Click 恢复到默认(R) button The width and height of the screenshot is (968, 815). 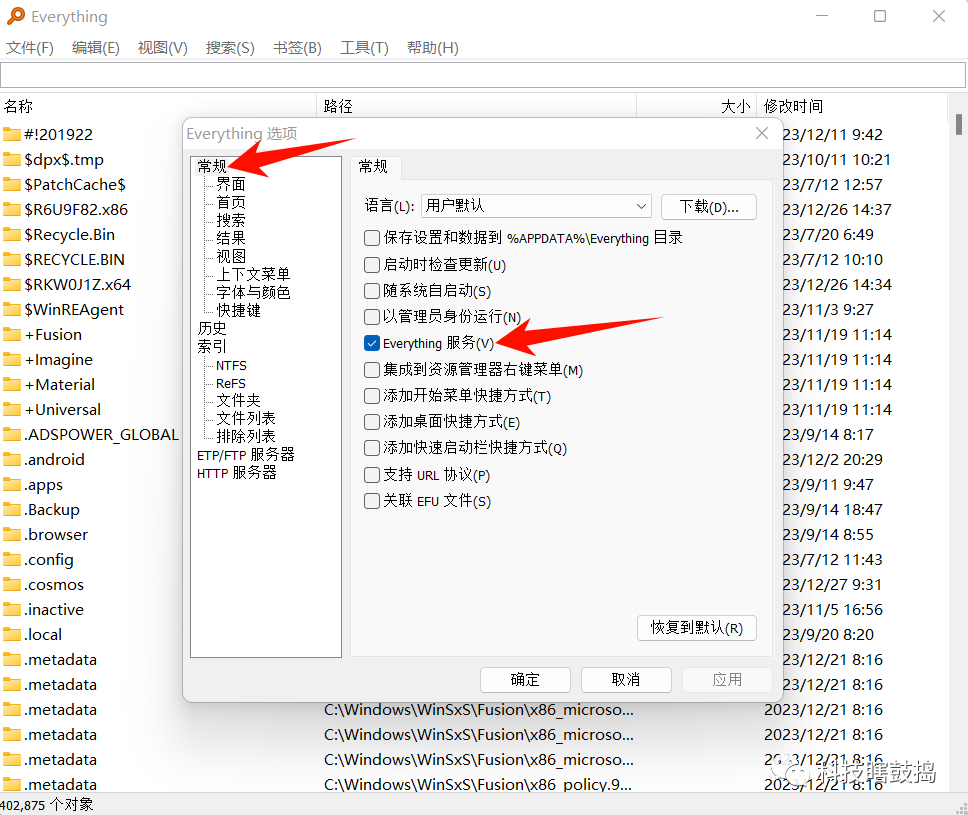696,628
